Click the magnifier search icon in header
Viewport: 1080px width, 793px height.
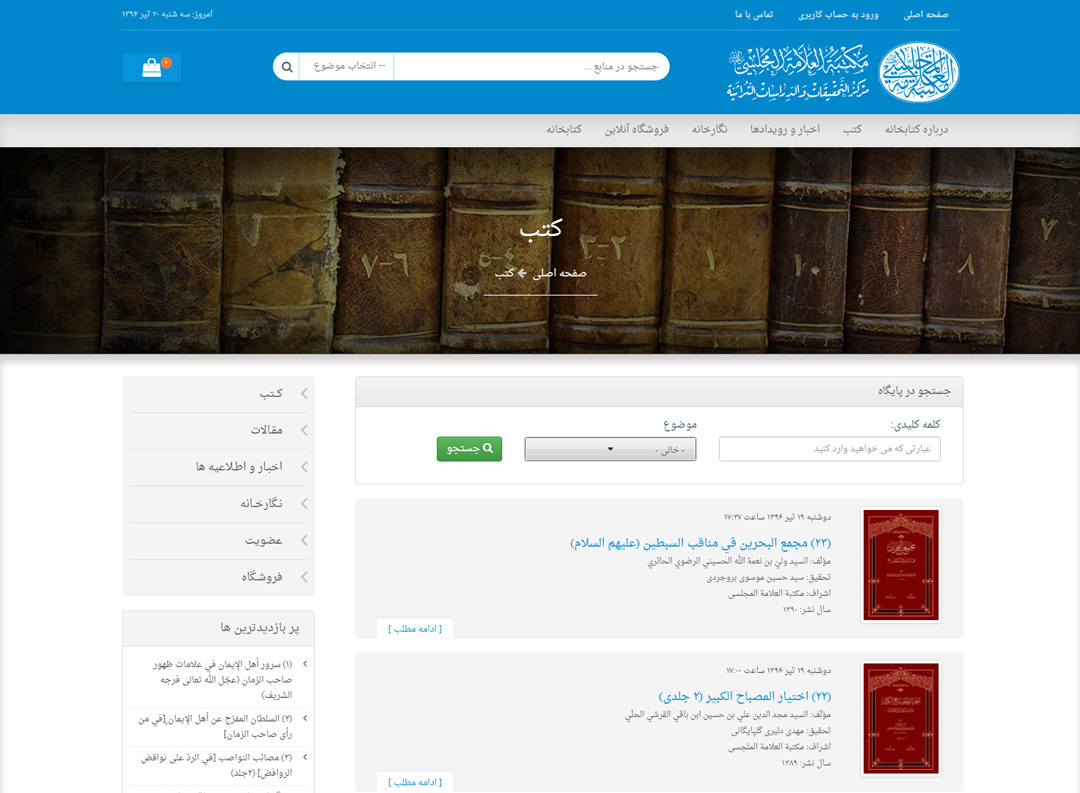click(287, 67)
